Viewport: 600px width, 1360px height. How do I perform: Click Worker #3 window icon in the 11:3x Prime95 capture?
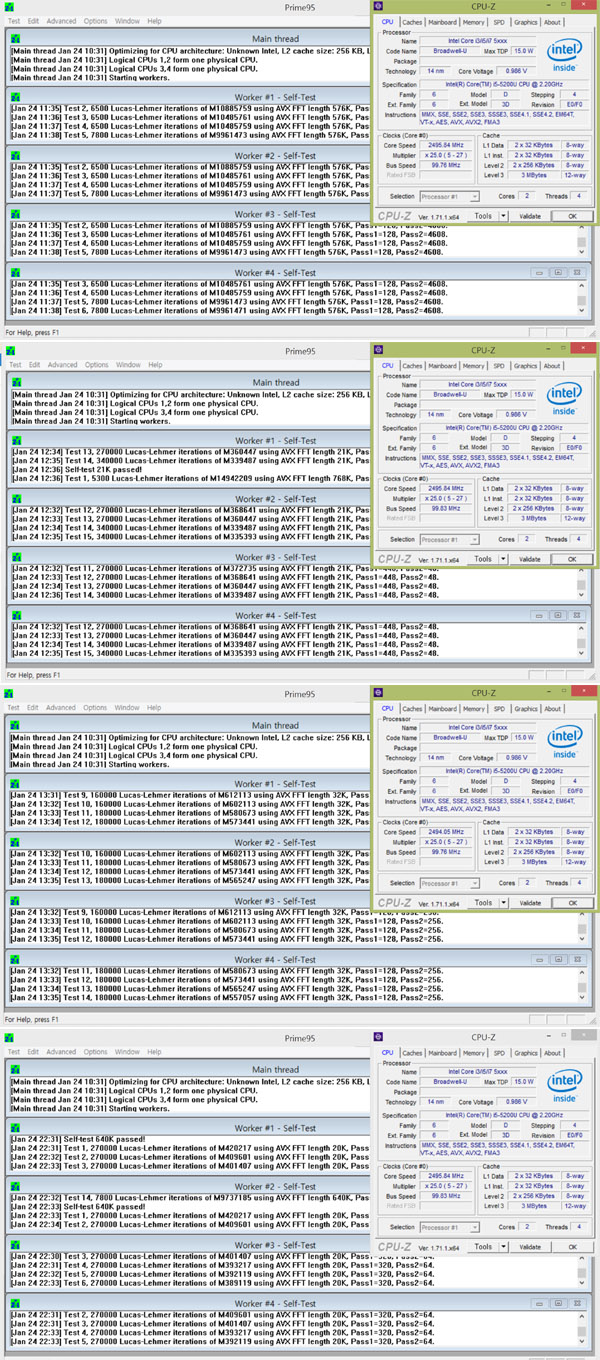(14, 214)
